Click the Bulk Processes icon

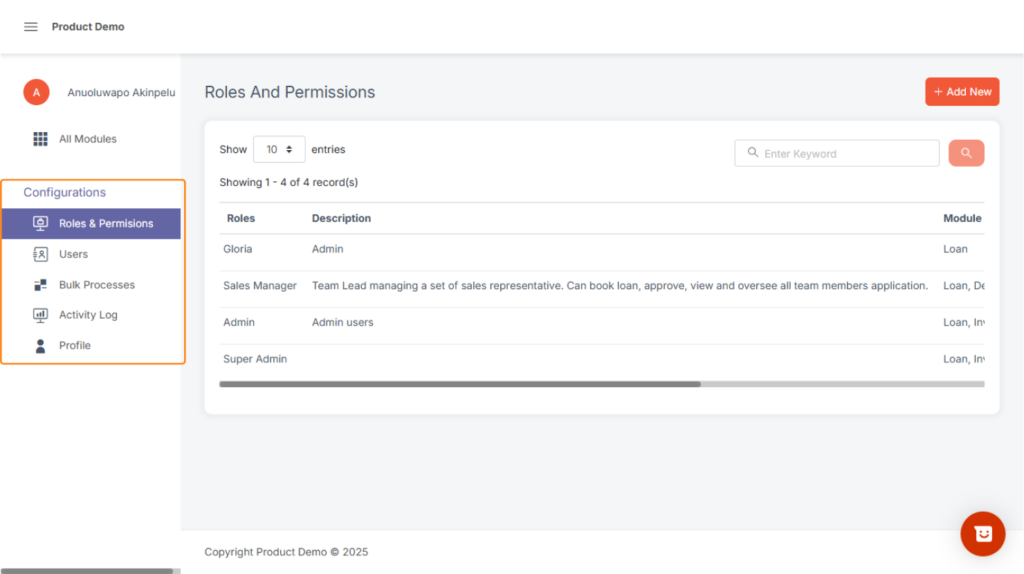tap(40, 285)
